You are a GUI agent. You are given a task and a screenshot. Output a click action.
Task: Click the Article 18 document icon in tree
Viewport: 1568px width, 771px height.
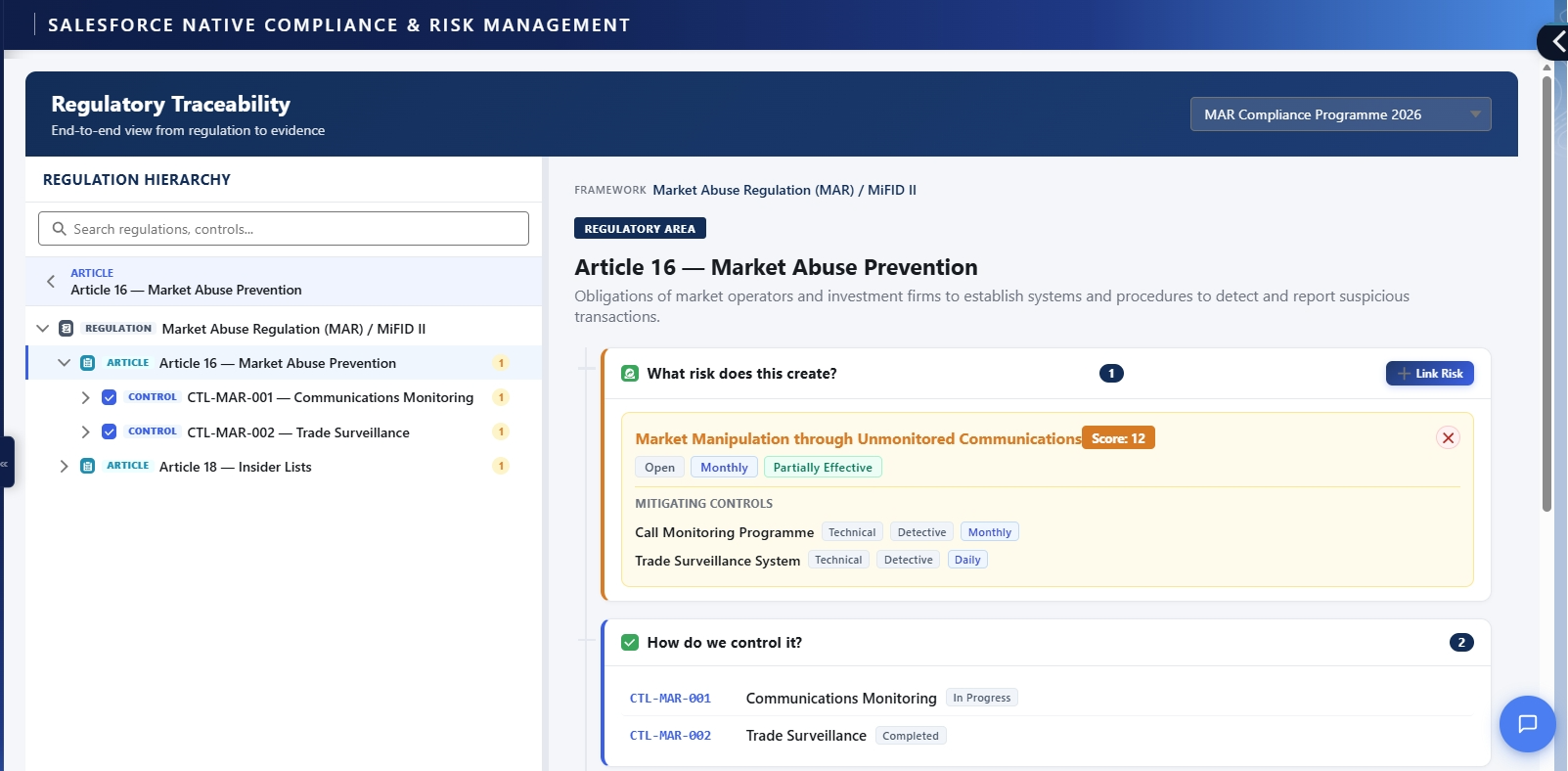[x=88, y=467]
